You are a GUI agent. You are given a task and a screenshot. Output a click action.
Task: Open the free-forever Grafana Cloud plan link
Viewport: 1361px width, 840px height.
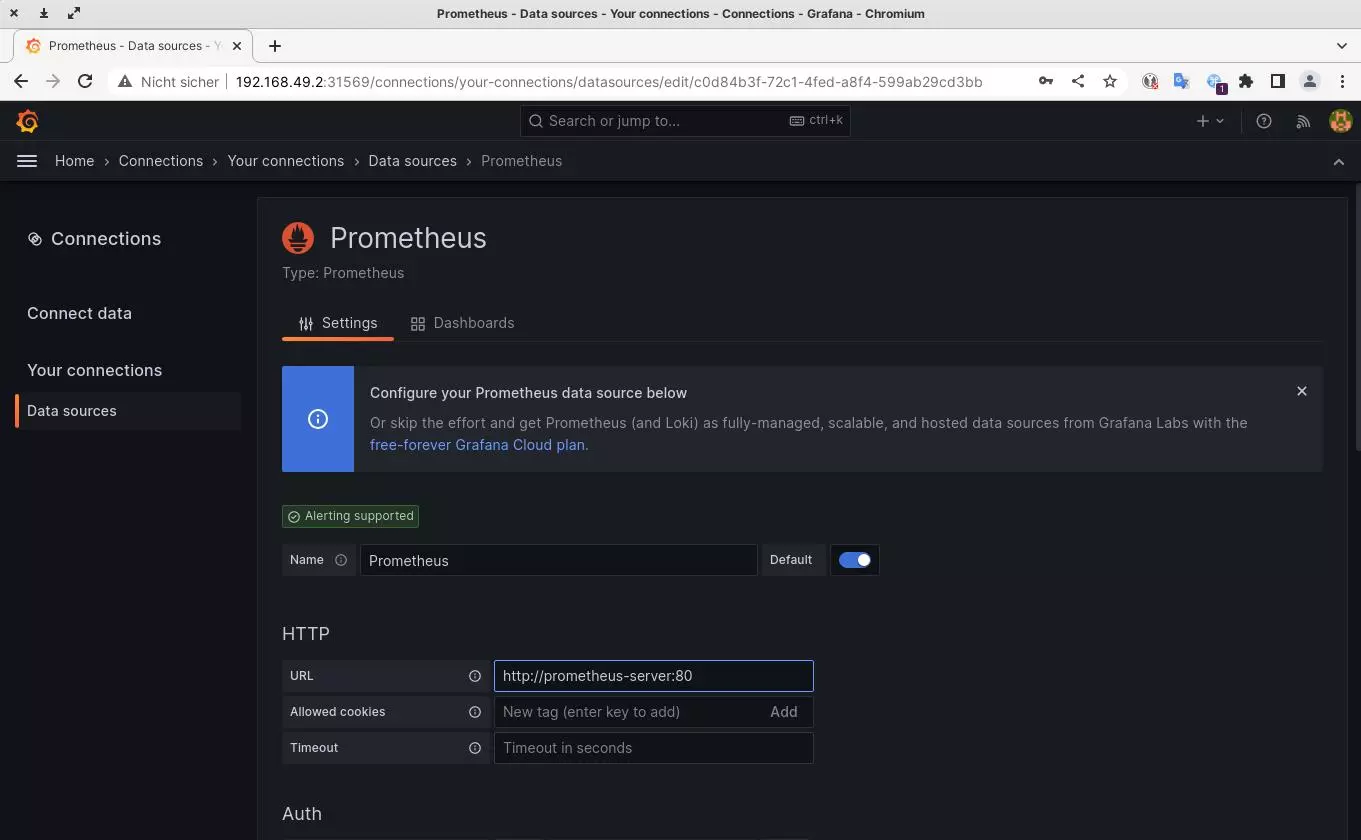pos(478,445)
